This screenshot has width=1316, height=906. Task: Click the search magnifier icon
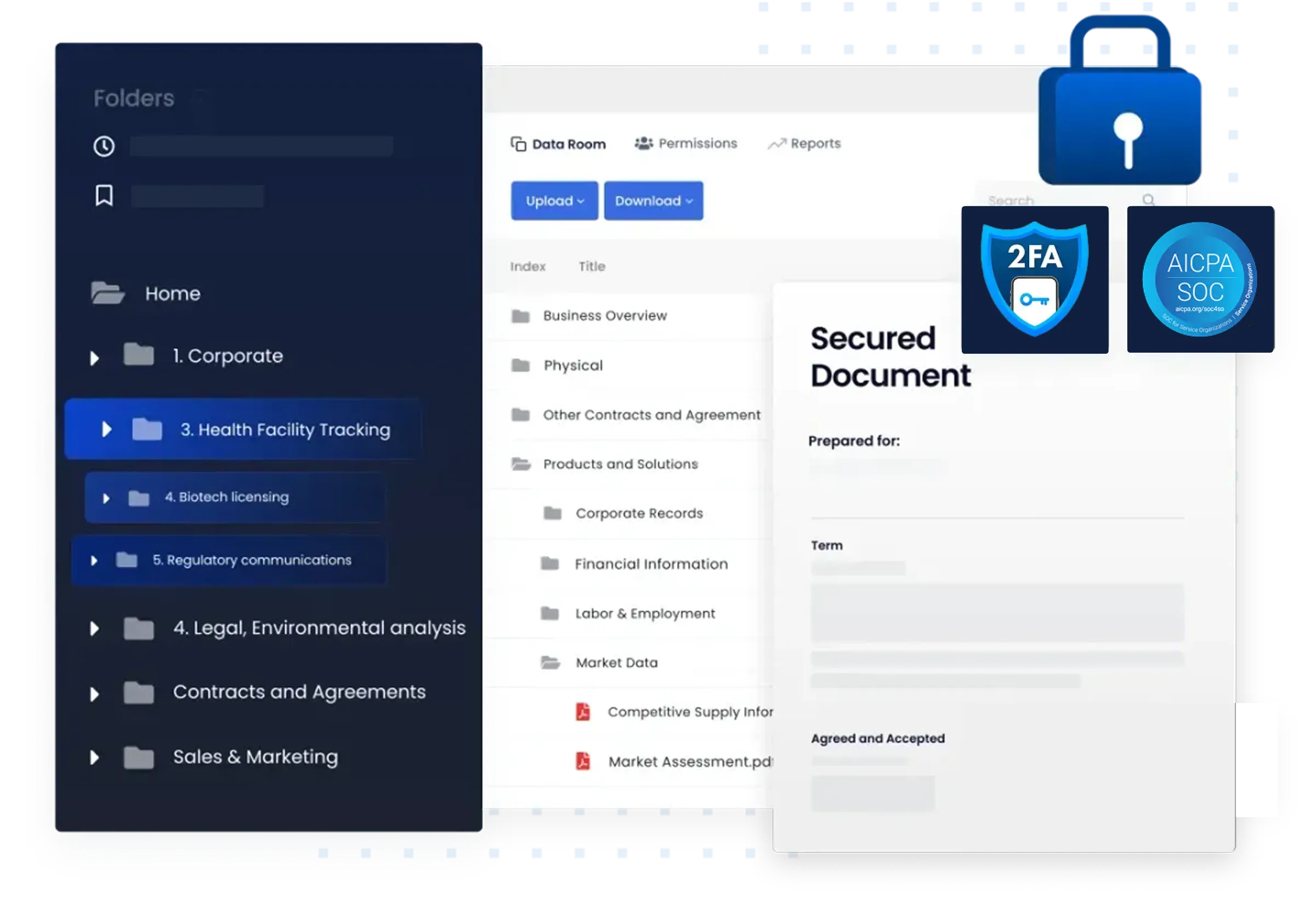click(x=1149, y=200)
